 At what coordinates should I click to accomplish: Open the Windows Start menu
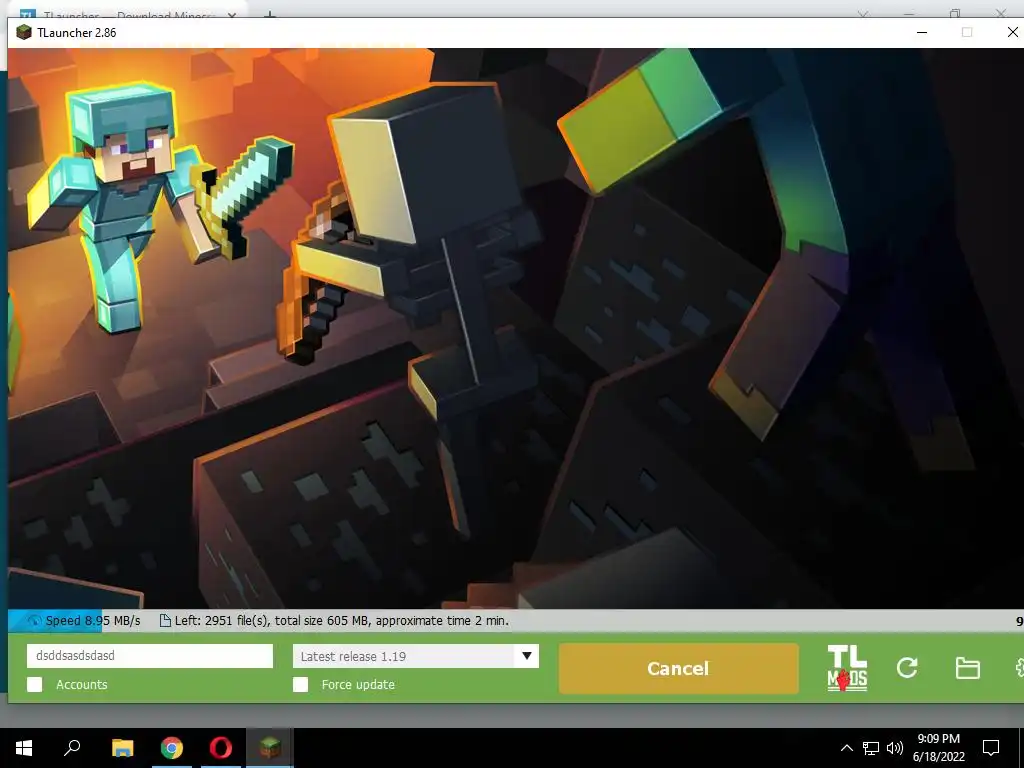click(x=24, y=748)
